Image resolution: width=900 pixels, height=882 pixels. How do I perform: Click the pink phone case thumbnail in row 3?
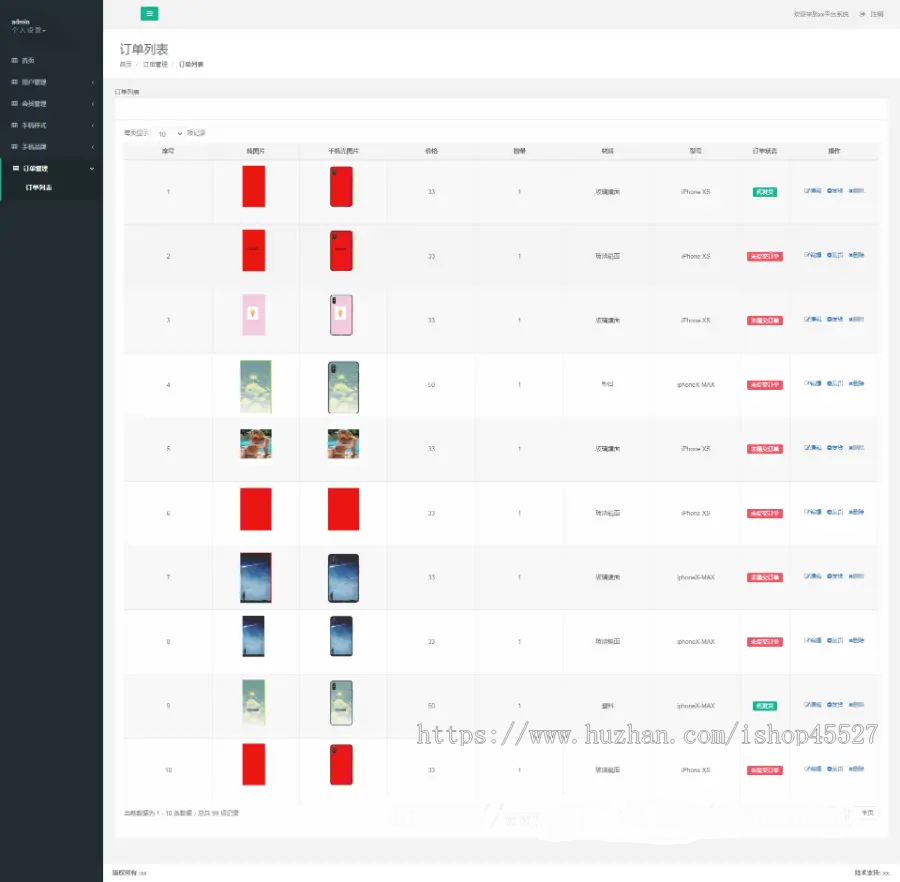tap(342, 315)
